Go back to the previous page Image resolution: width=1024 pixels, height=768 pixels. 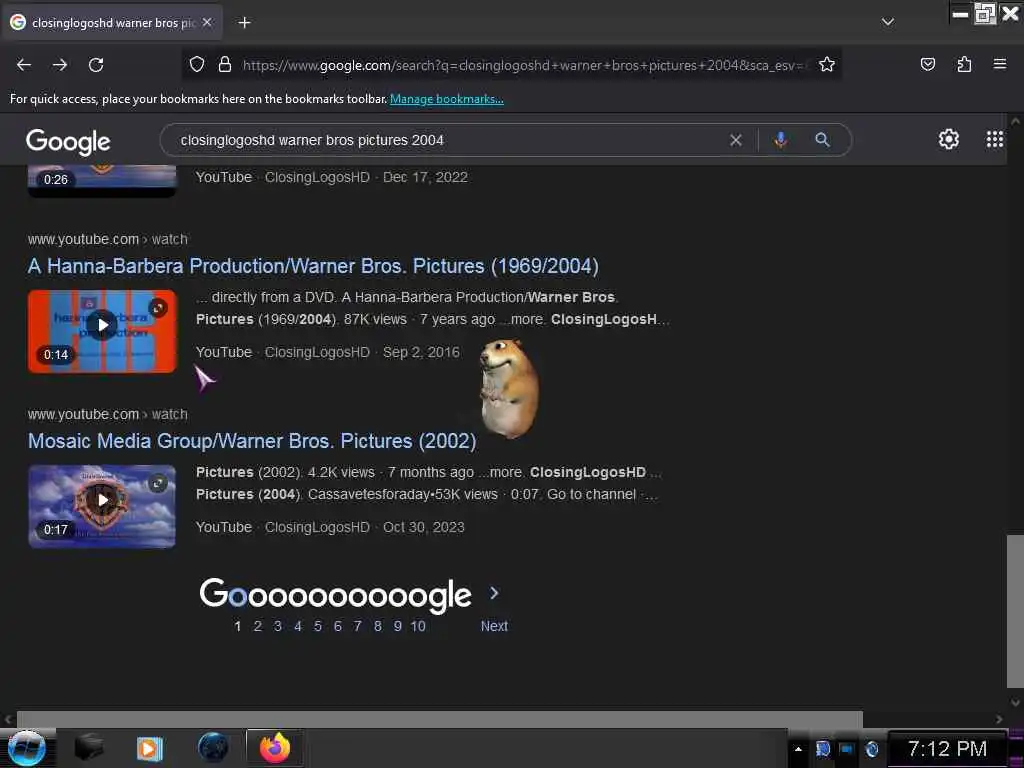click(x=24, y=65)
